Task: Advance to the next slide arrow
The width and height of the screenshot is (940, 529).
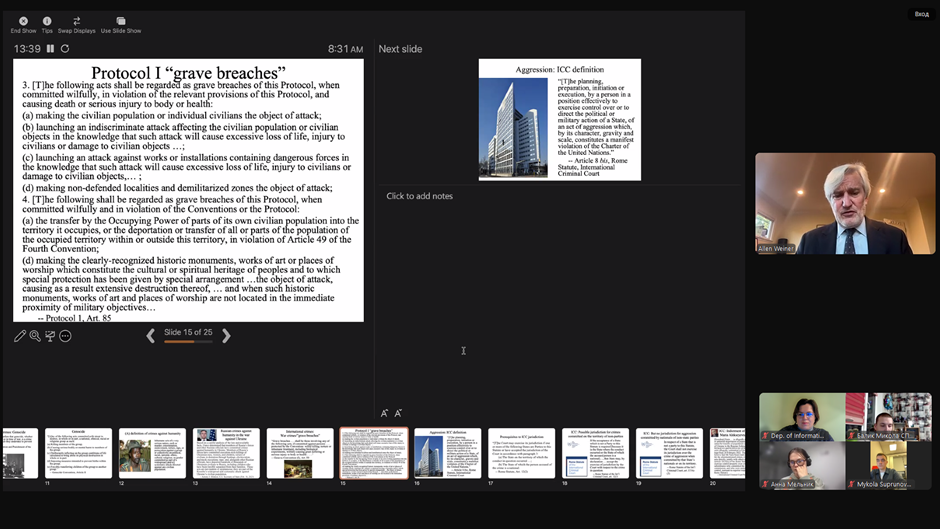Action: click(x=226, y=336)
